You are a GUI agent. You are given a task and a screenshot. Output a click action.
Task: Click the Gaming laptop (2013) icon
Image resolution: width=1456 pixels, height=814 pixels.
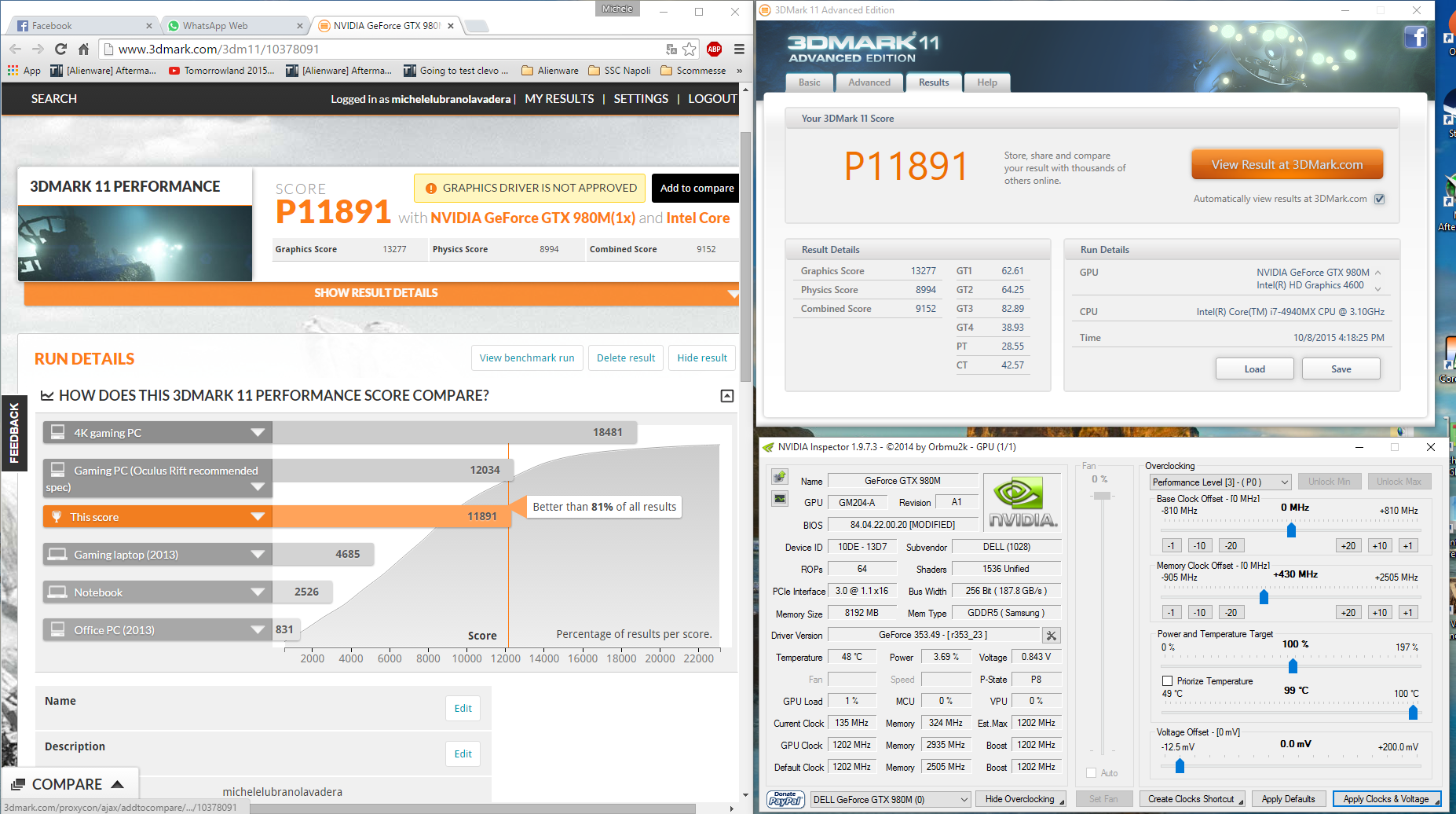click(x=57, y=555)
